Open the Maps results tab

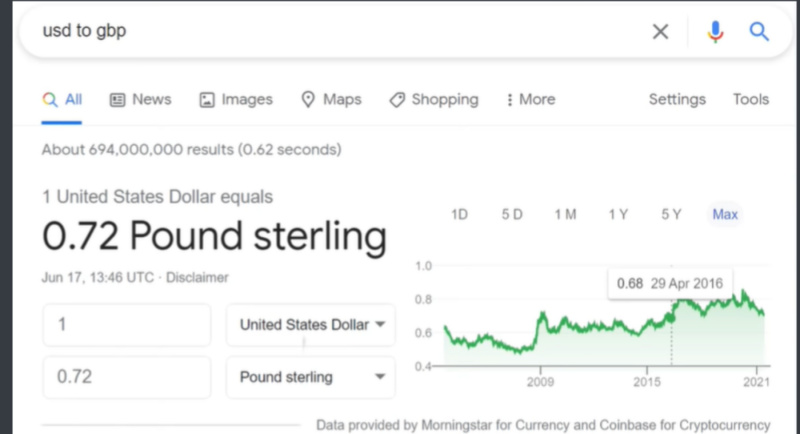click(331, 99)
